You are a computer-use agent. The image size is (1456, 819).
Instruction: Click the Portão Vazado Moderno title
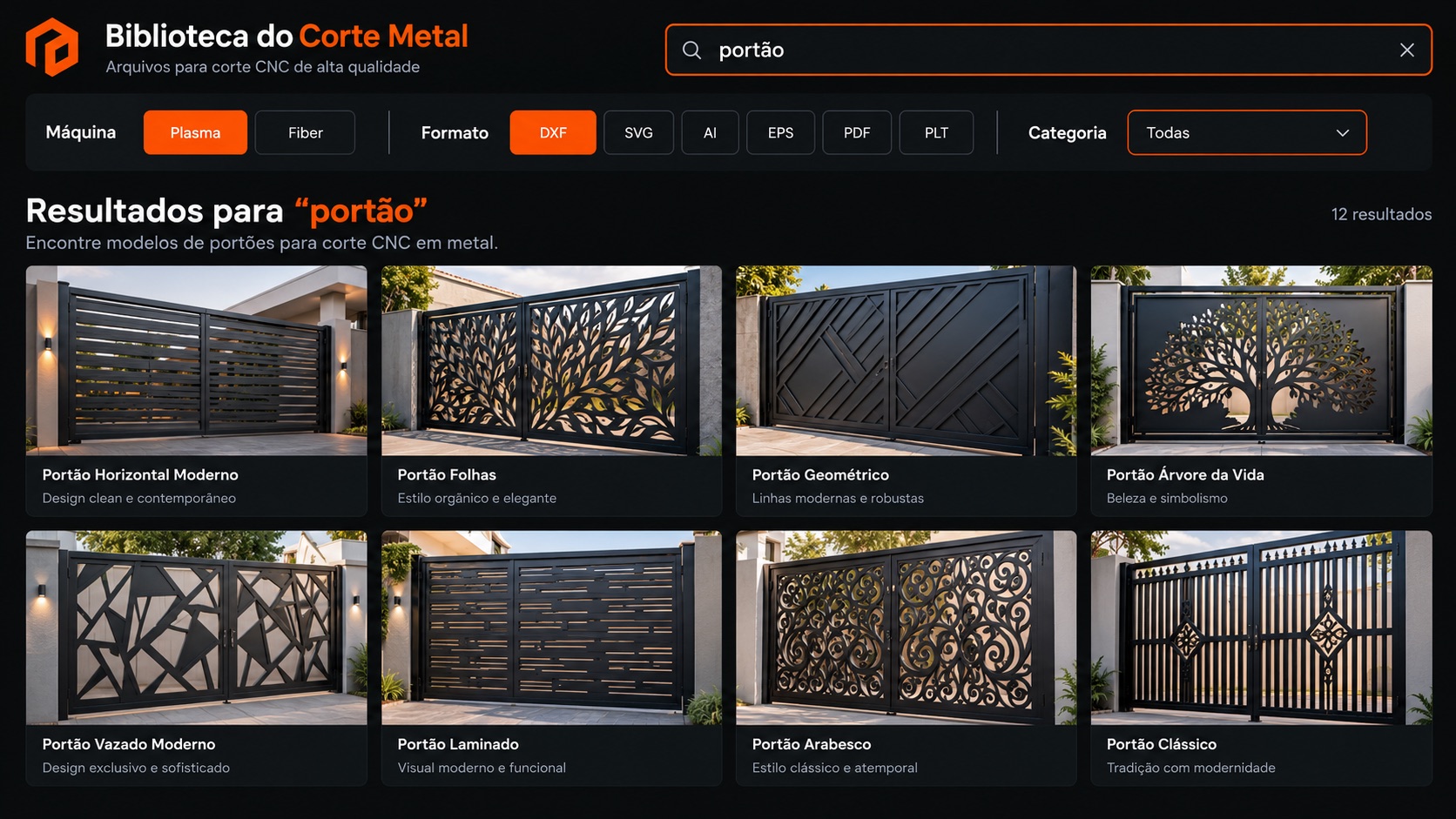point(129,744)
